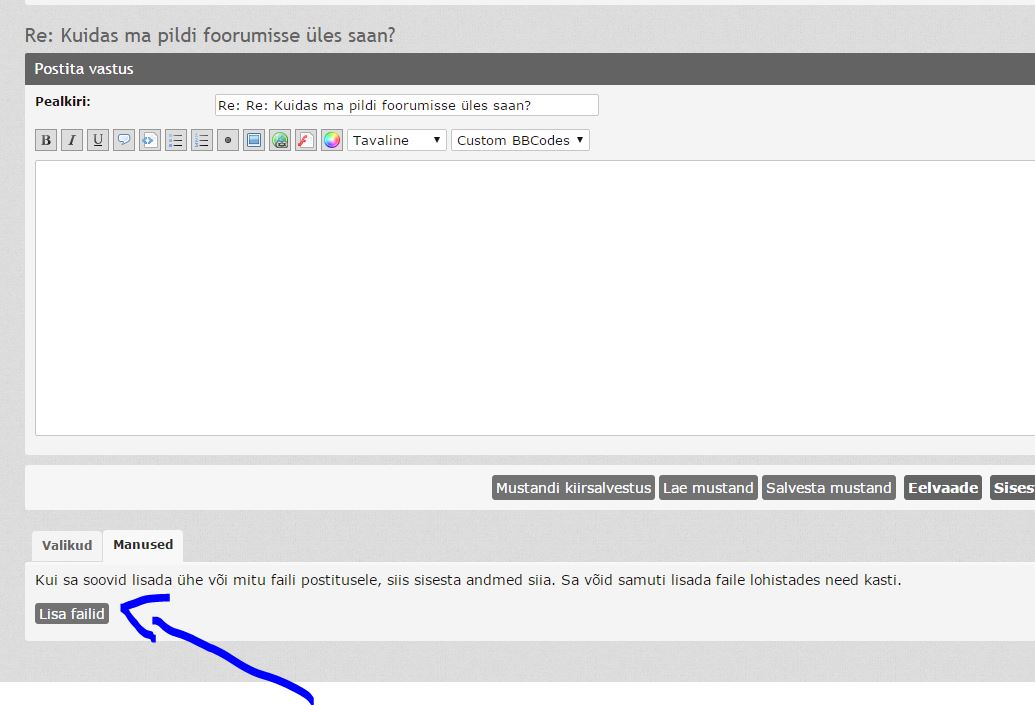Insert an image with the picture icon
1035x705 pixels.
tap(254, 140)
